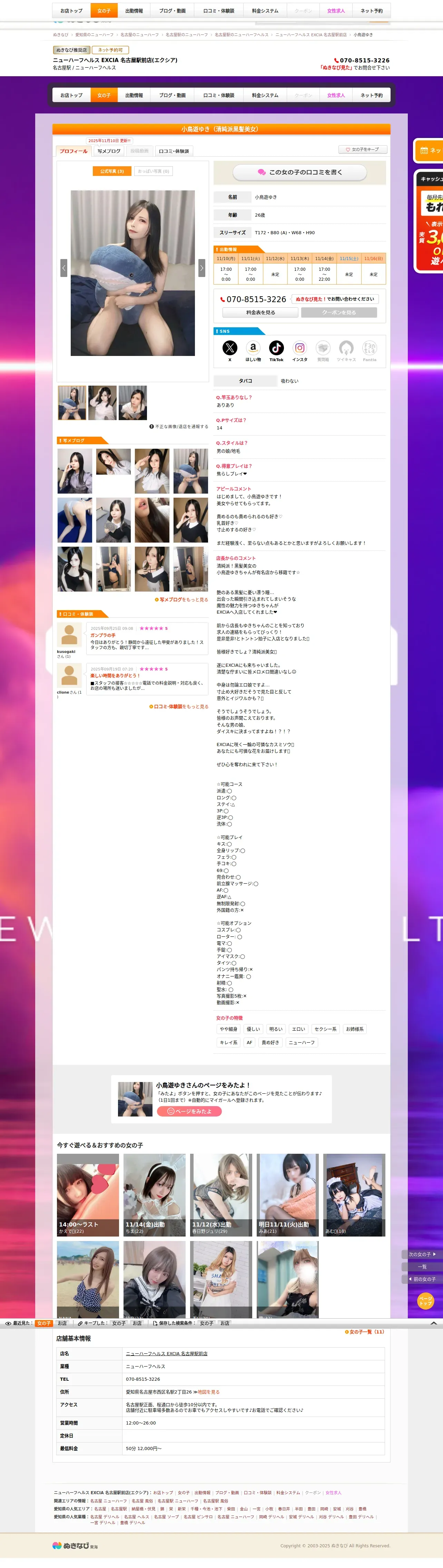Open recommended girl card 14:00〜ラスト
This screenshot has width=443, height=1568.
coord(88,1195)
